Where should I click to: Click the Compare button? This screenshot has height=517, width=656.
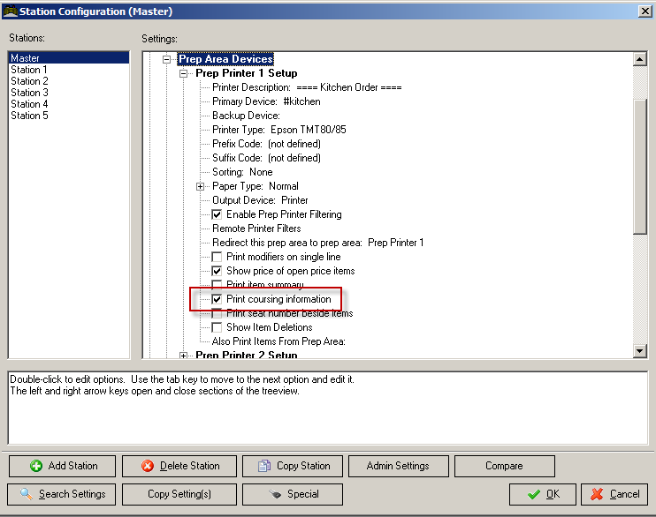[x=504, y=466]
